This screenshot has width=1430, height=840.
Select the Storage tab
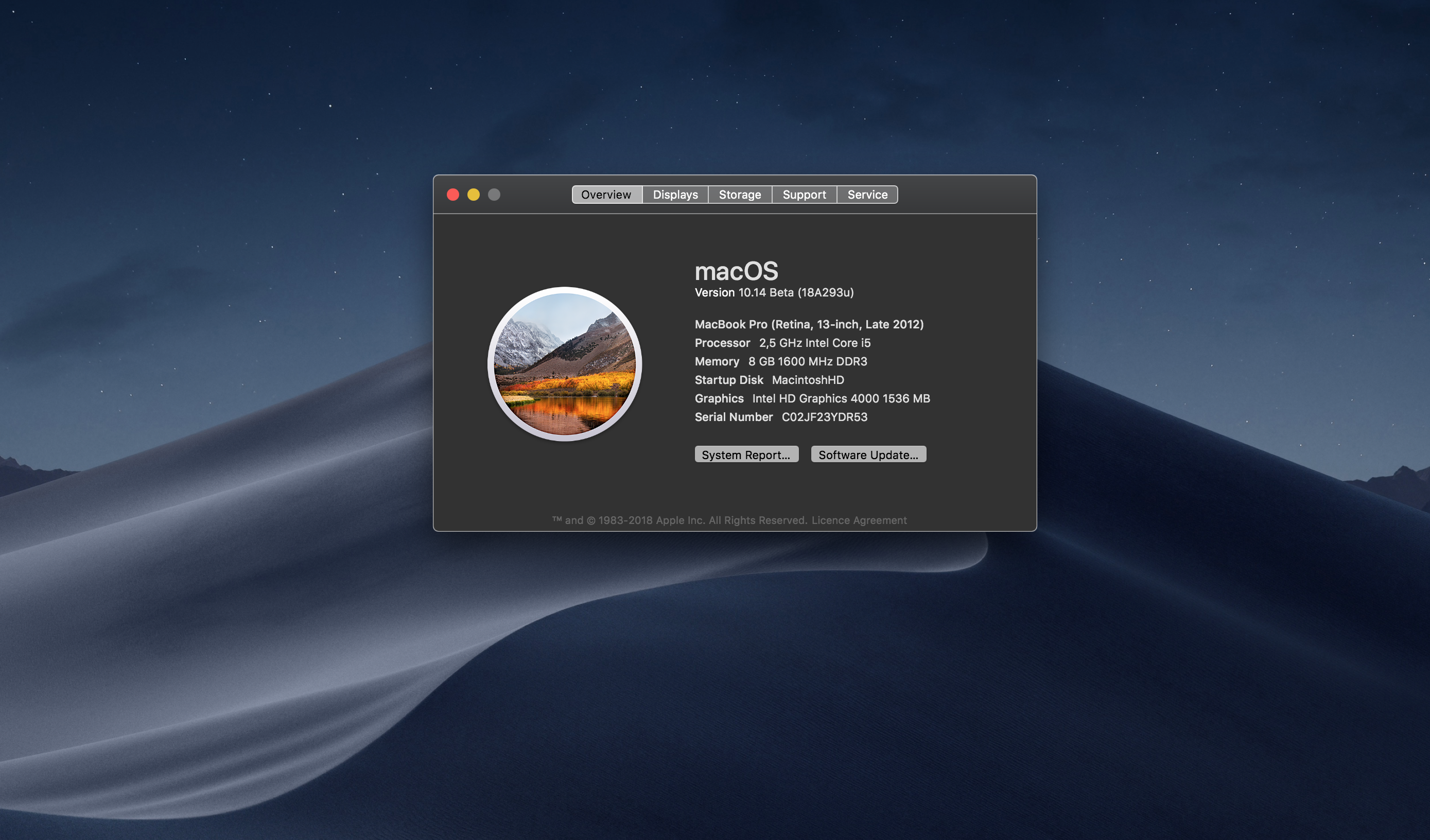tap(740, 195)
